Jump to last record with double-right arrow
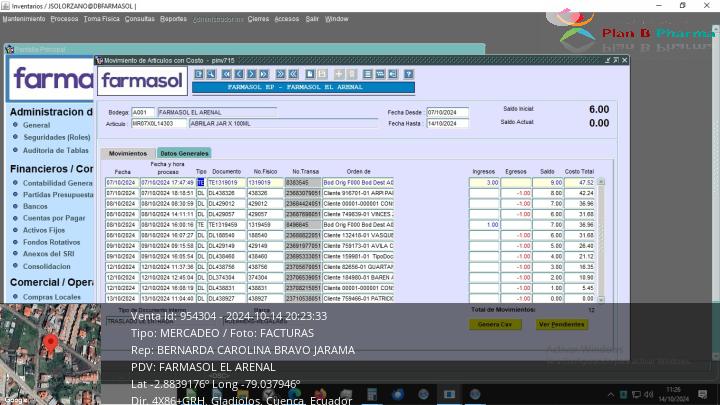720x405 pixels. 264,74
